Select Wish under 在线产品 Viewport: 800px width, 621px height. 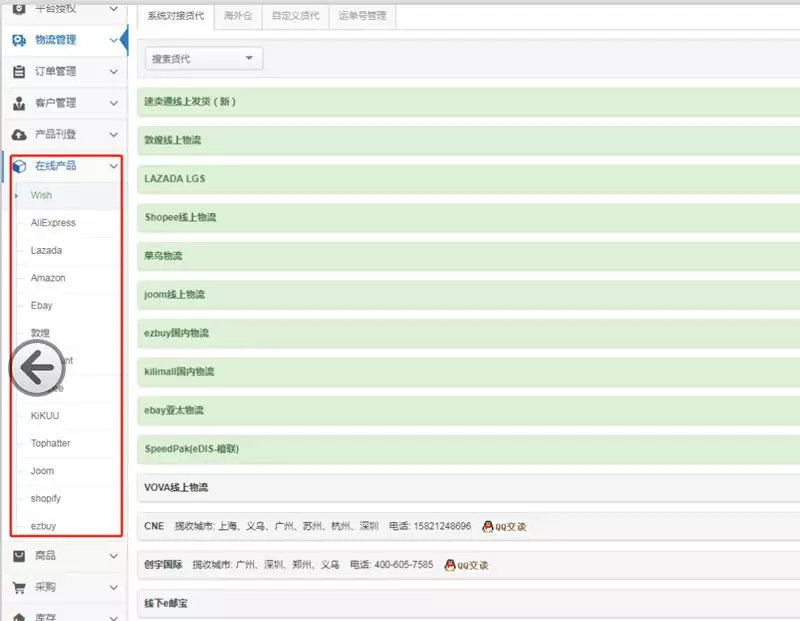(40, 195)
